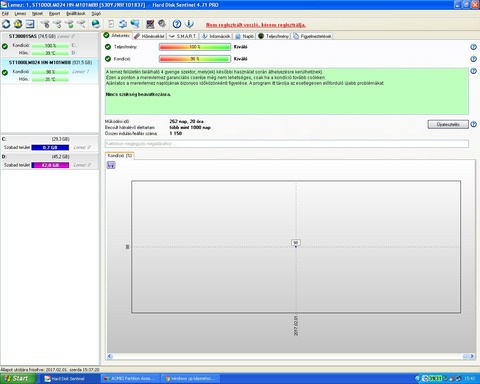
Task: Switch to the Hőmérséklet tab
Action: coord(150,36)
